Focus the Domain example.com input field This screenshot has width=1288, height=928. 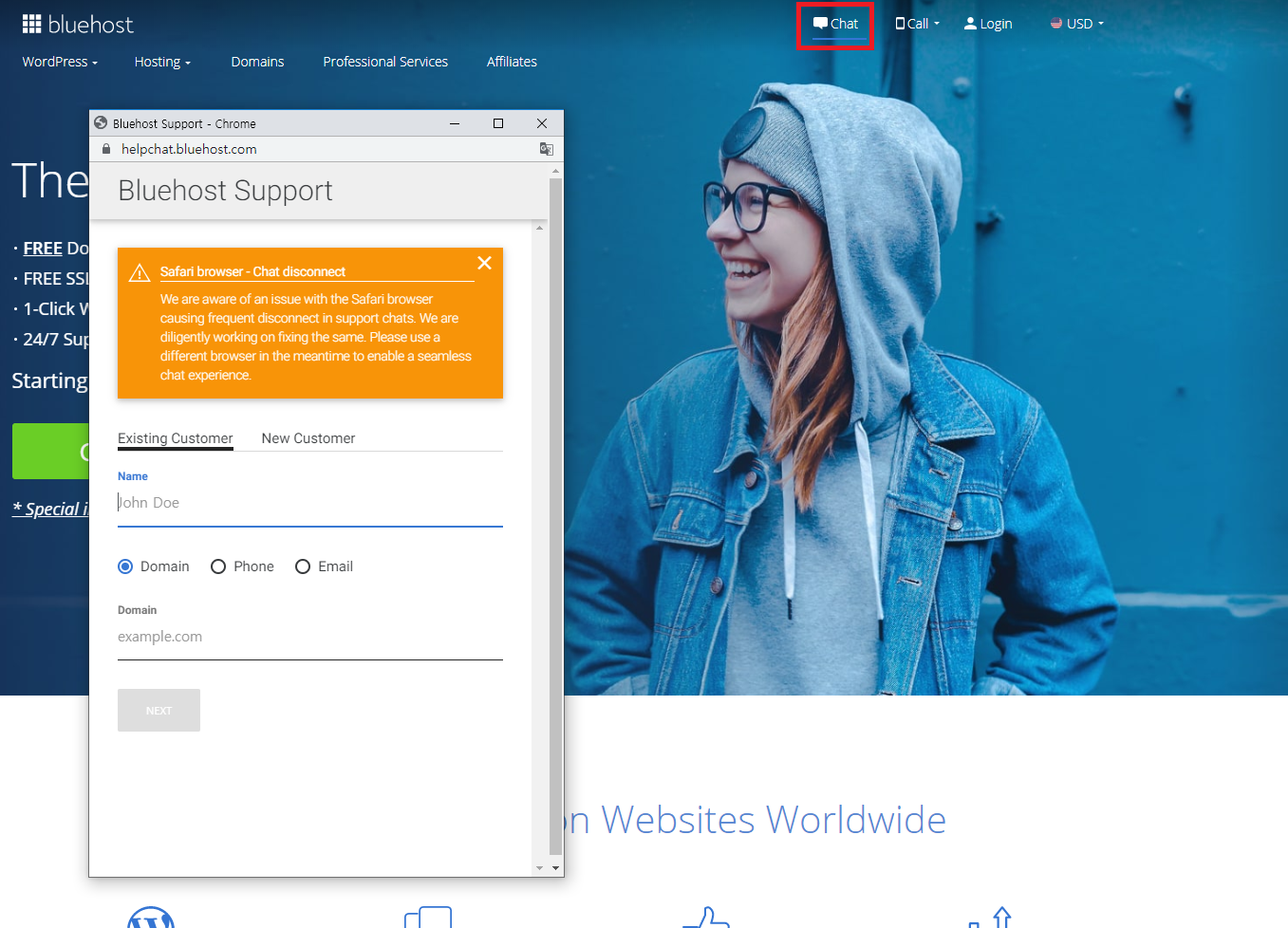(310, 637)
